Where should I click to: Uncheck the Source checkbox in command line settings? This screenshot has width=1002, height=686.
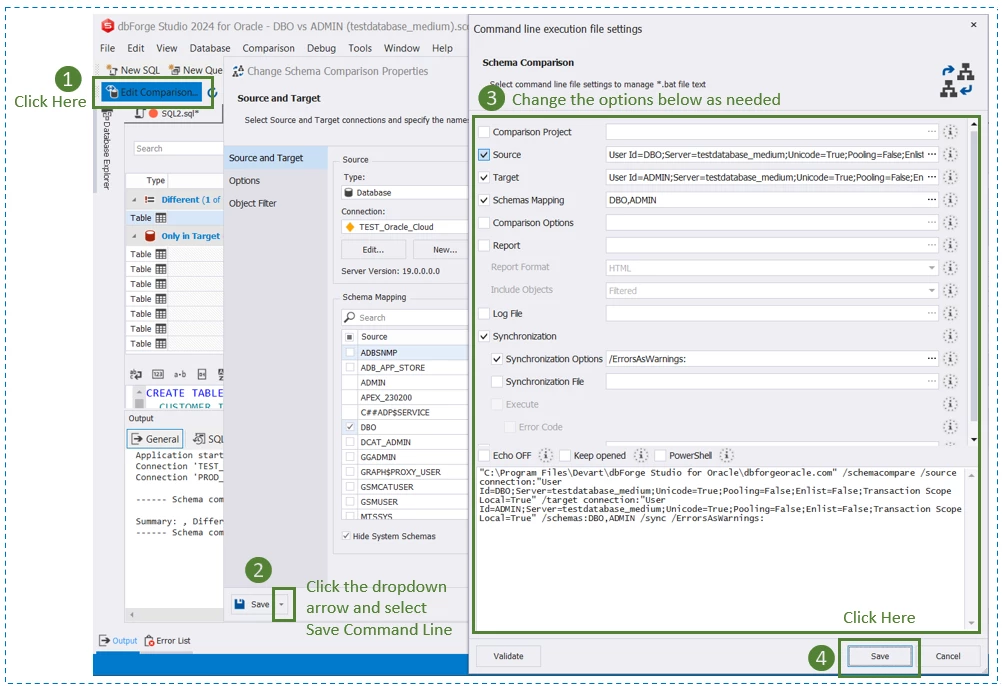tap(484, 155)
